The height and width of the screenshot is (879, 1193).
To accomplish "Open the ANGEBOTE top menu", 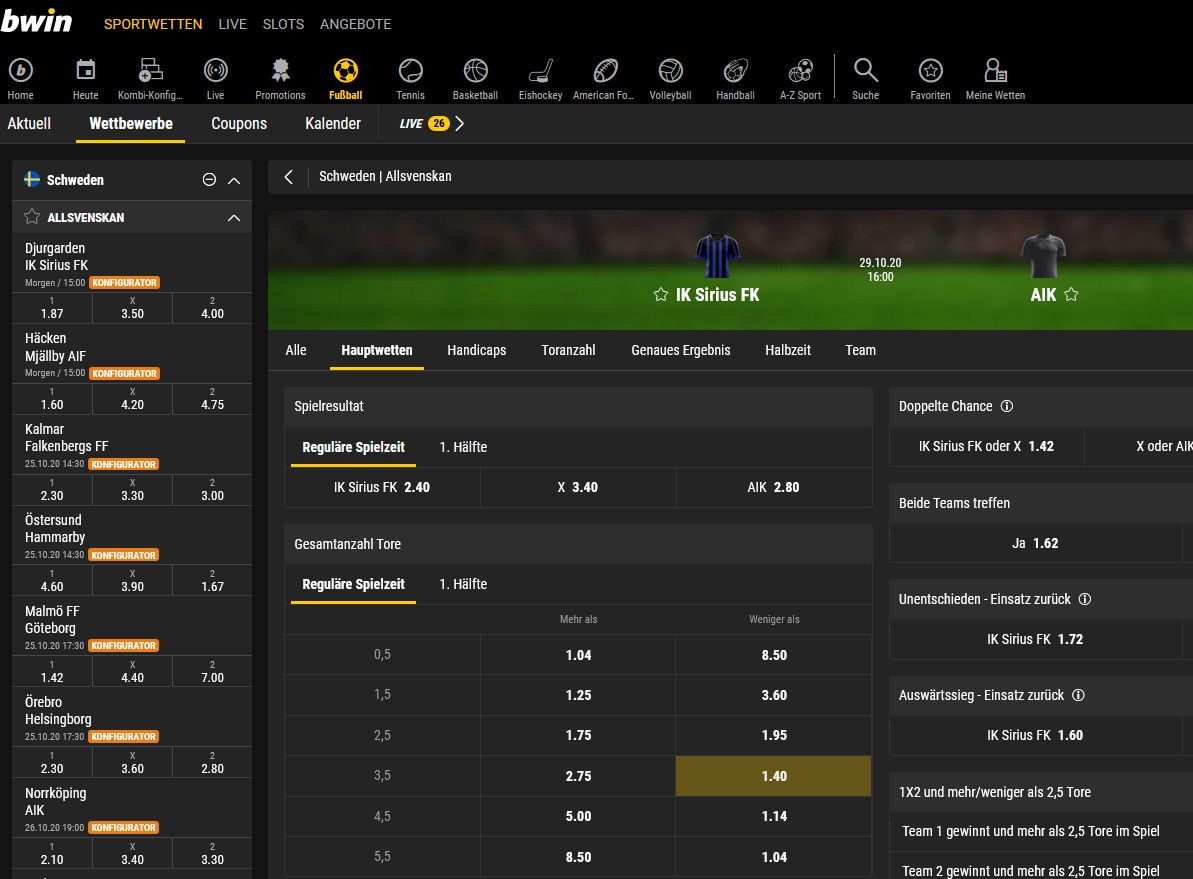I will coord(355,24).
